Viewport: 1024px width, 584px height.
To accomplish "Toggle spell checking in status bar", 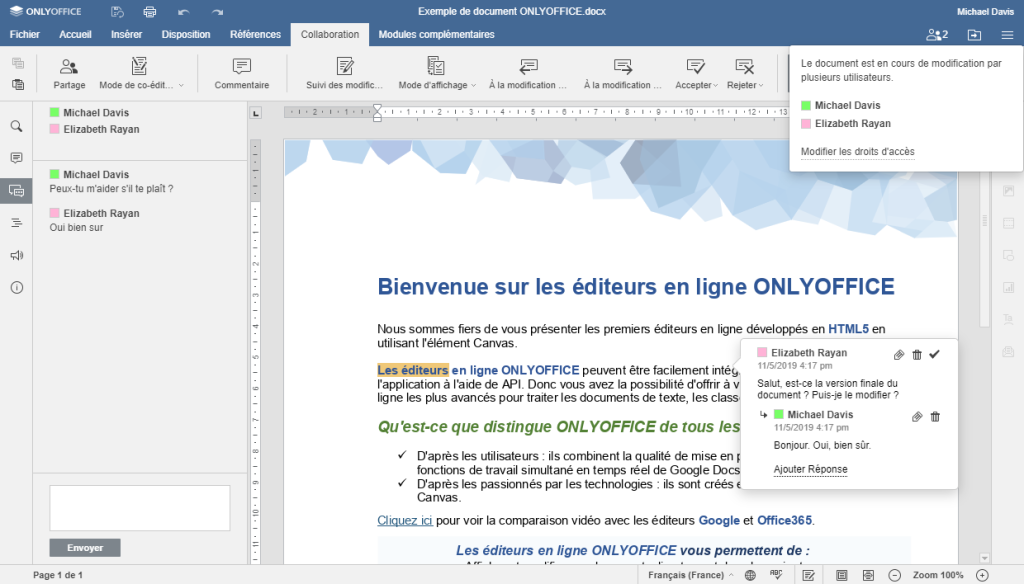I will [x=775, y=575].
